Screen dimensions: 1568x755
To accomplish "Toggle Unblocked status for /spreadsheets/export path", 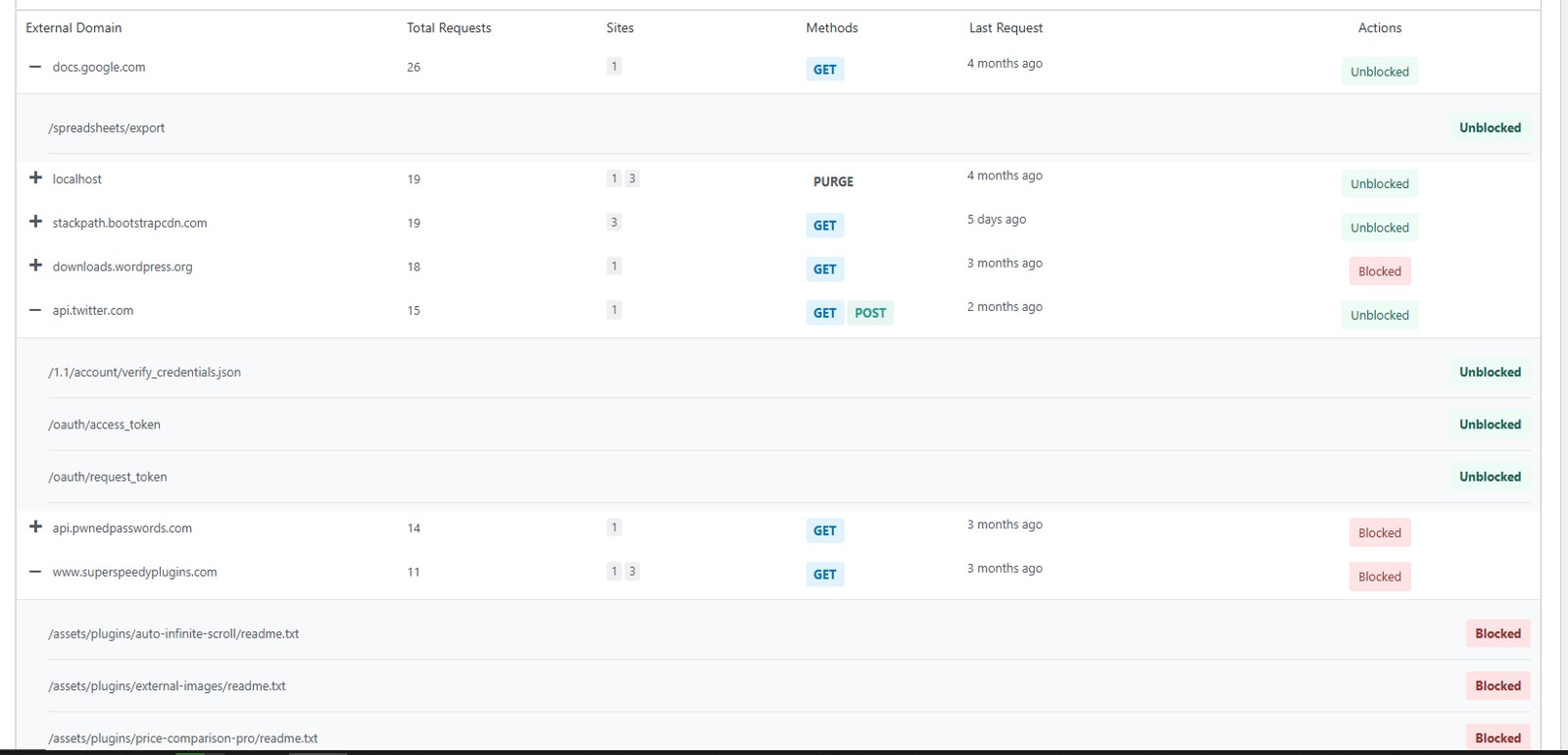I will (1489, 128).
